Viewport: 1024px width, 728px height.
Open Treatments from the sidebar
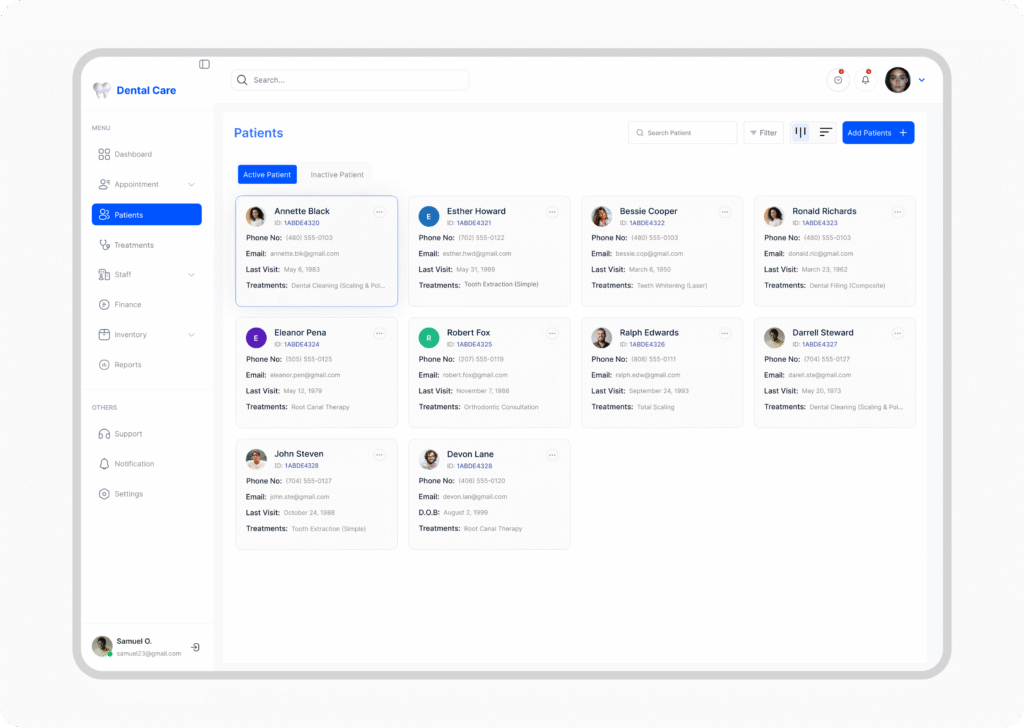133,245
